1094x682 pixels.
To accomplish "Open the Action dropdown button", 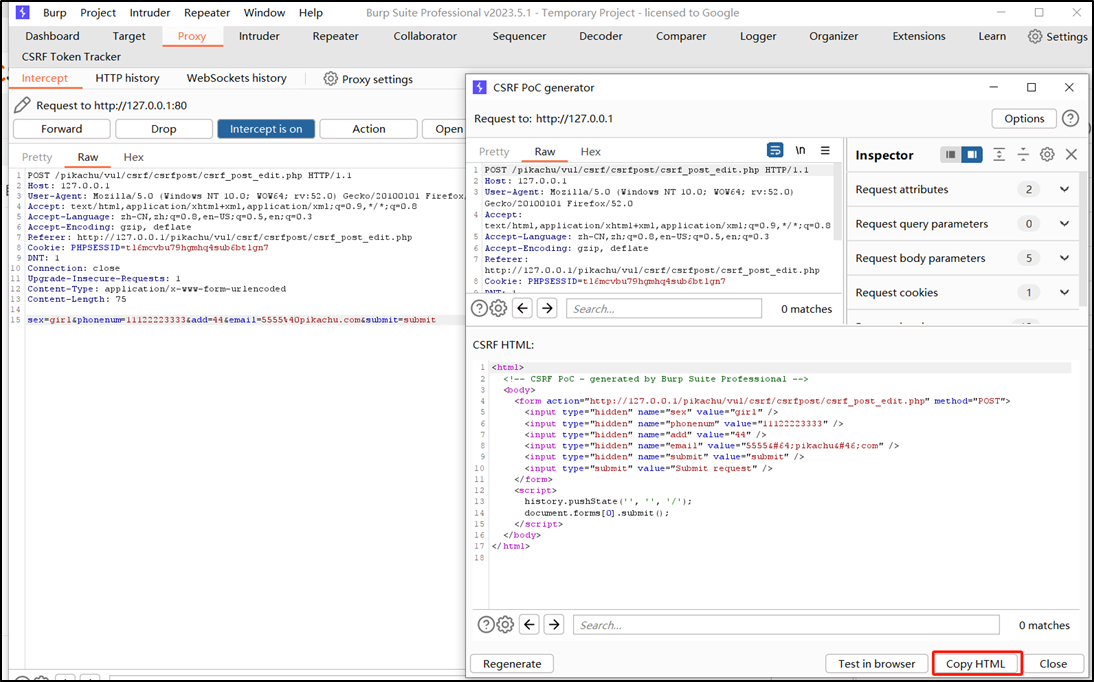I will pos(368,129).
